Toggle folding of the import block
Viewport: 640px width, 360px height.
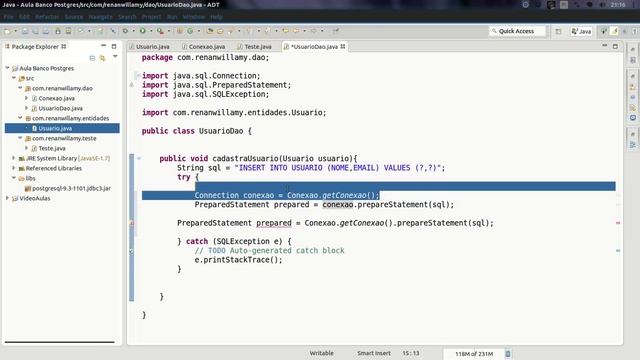coord(138,76)
